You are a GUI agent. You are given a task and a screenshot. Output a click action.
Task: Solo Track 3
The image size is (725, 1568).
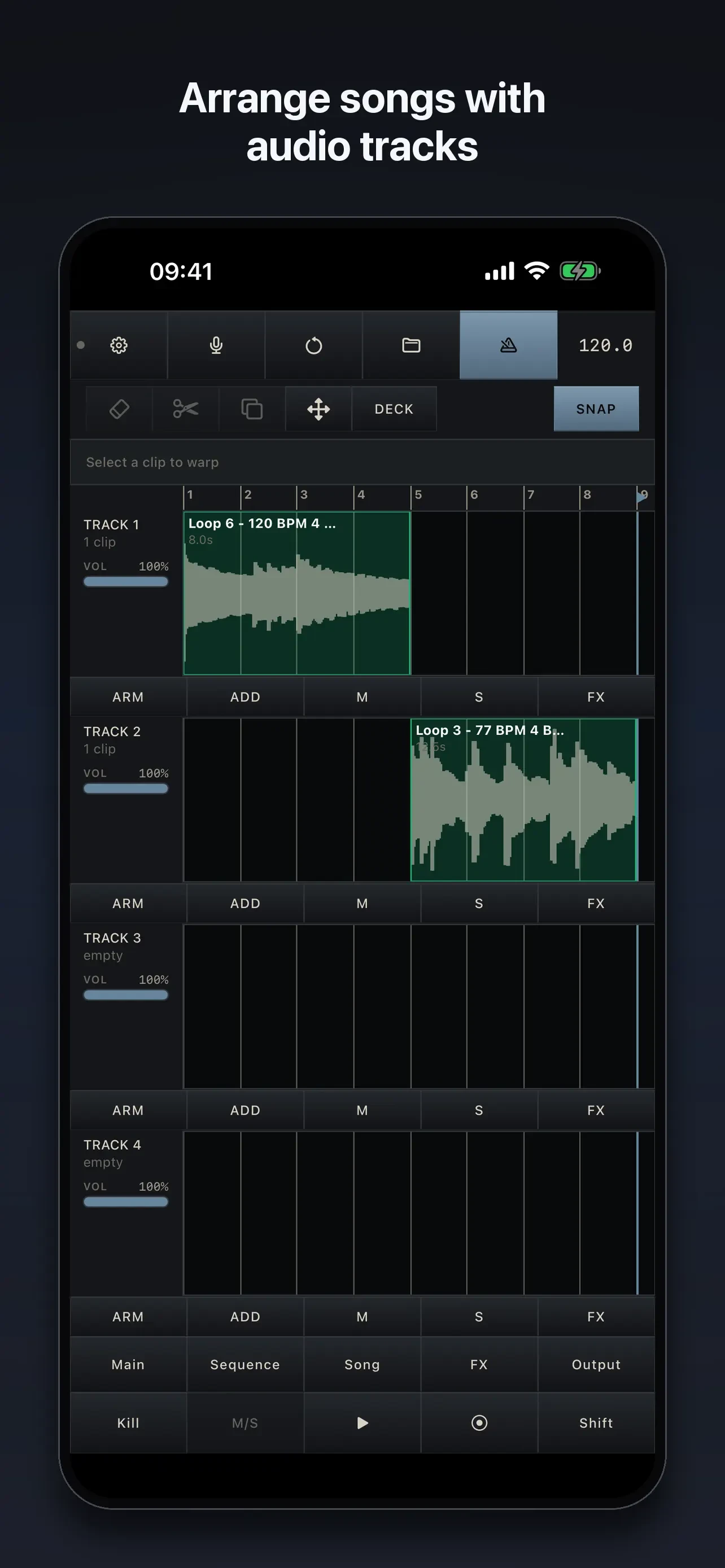[x=479, y=1110]
